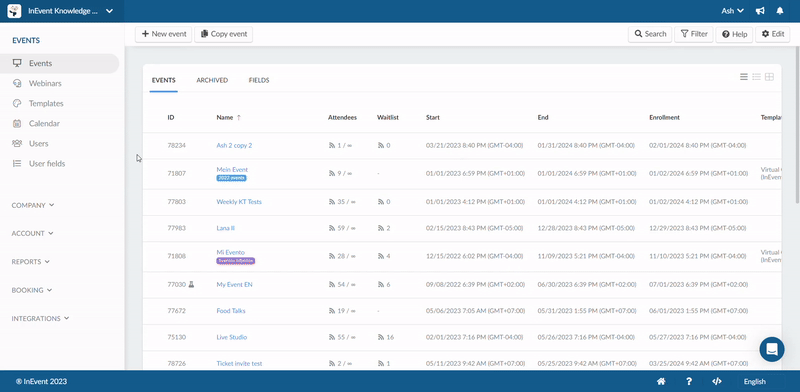Expand the ACCOUNT section

pyautogui.click(x=32, y=233)
